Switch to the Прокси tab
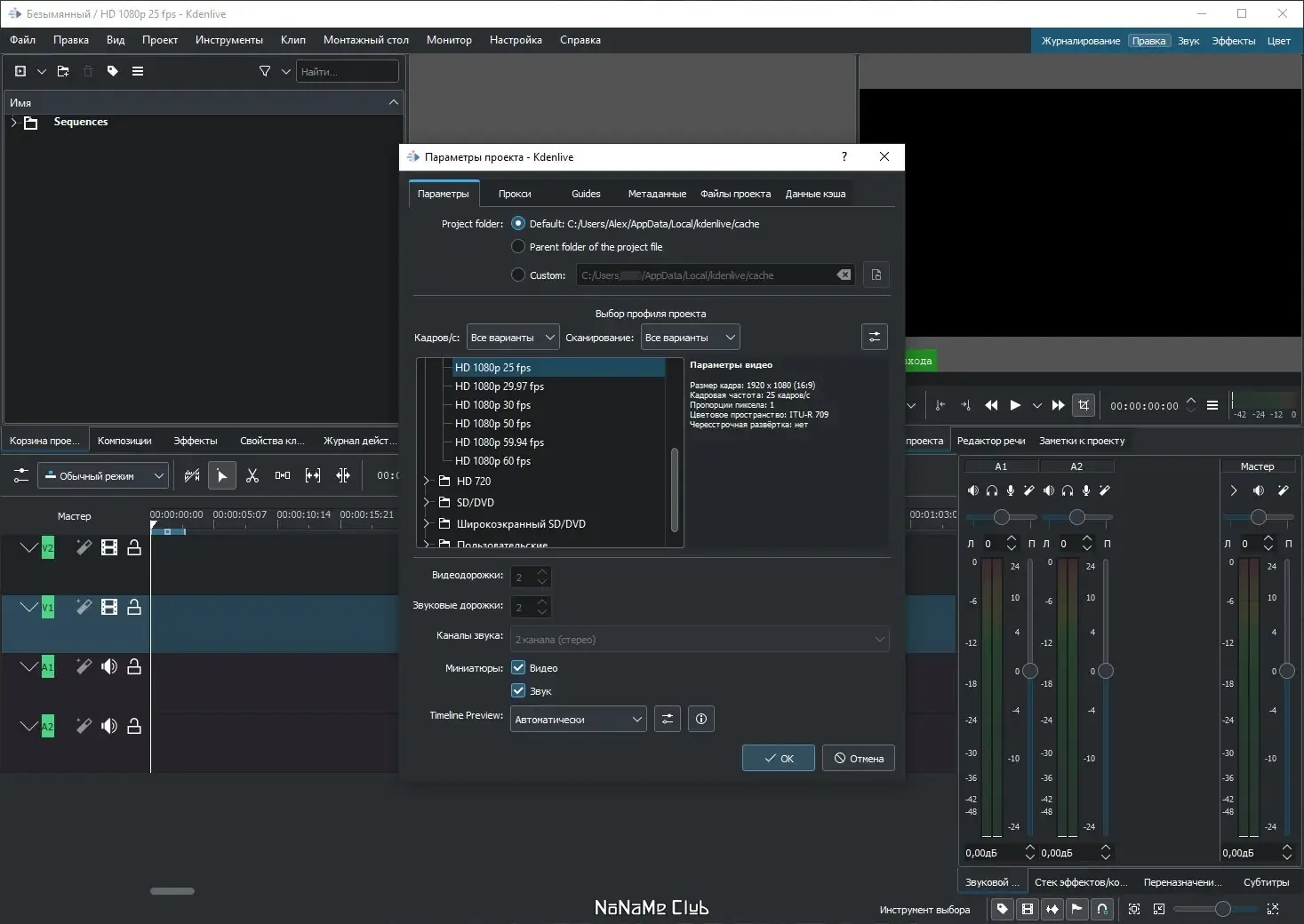1304x924 pixels. pos(515,194)
